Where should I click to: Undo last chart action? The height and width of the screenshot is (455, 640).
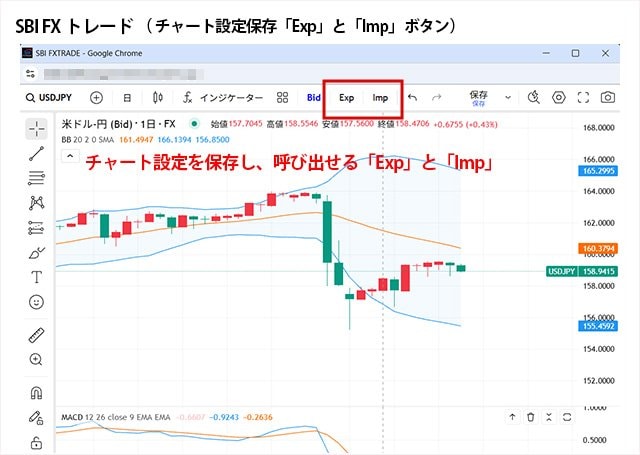[x=412, y=98]
